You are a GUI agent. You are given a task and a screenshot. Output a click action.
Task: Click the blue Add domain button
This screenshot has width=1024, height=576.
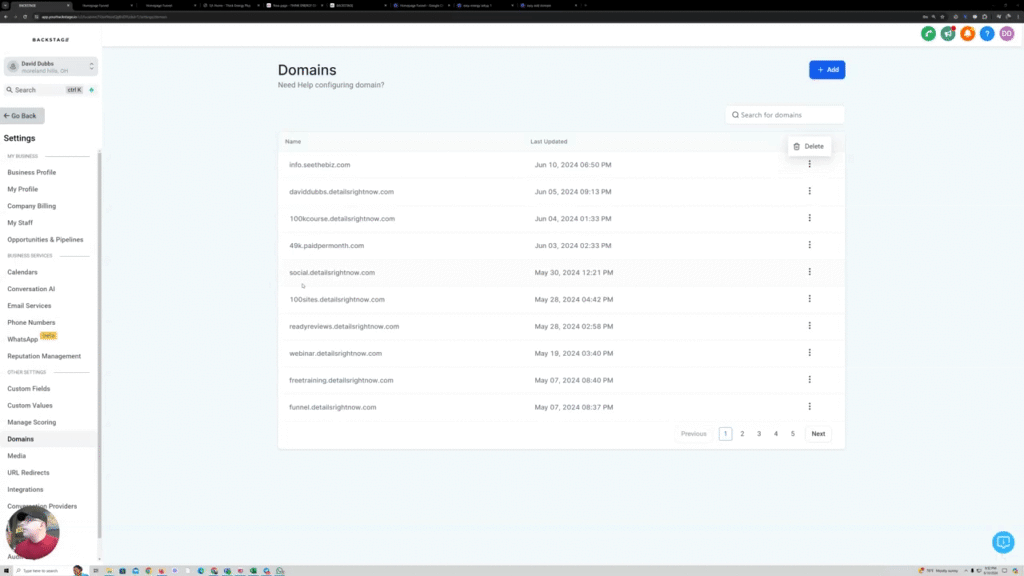coord(827,70)
